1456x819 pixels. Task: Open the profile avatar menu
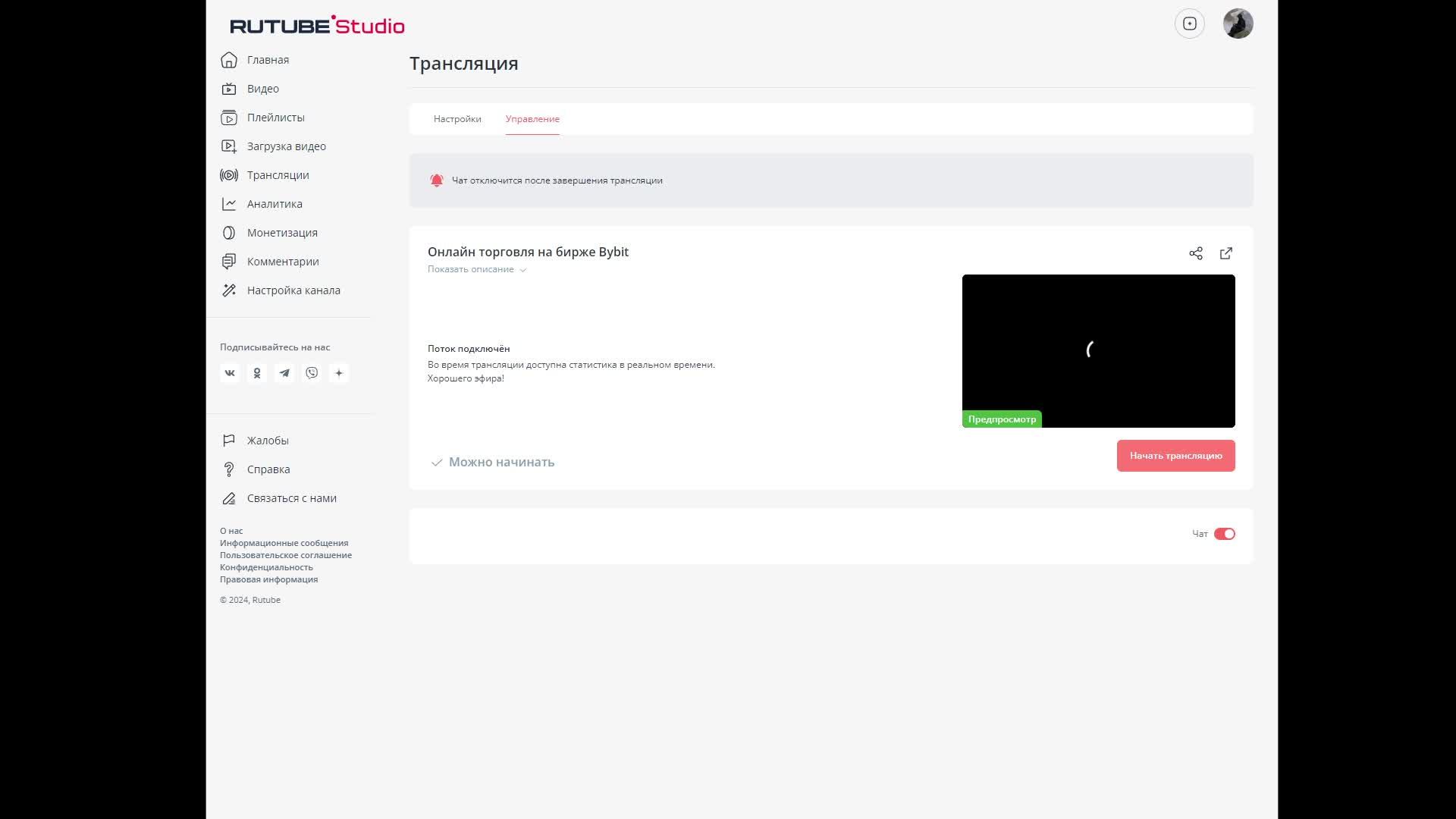tap(1238, 24)
